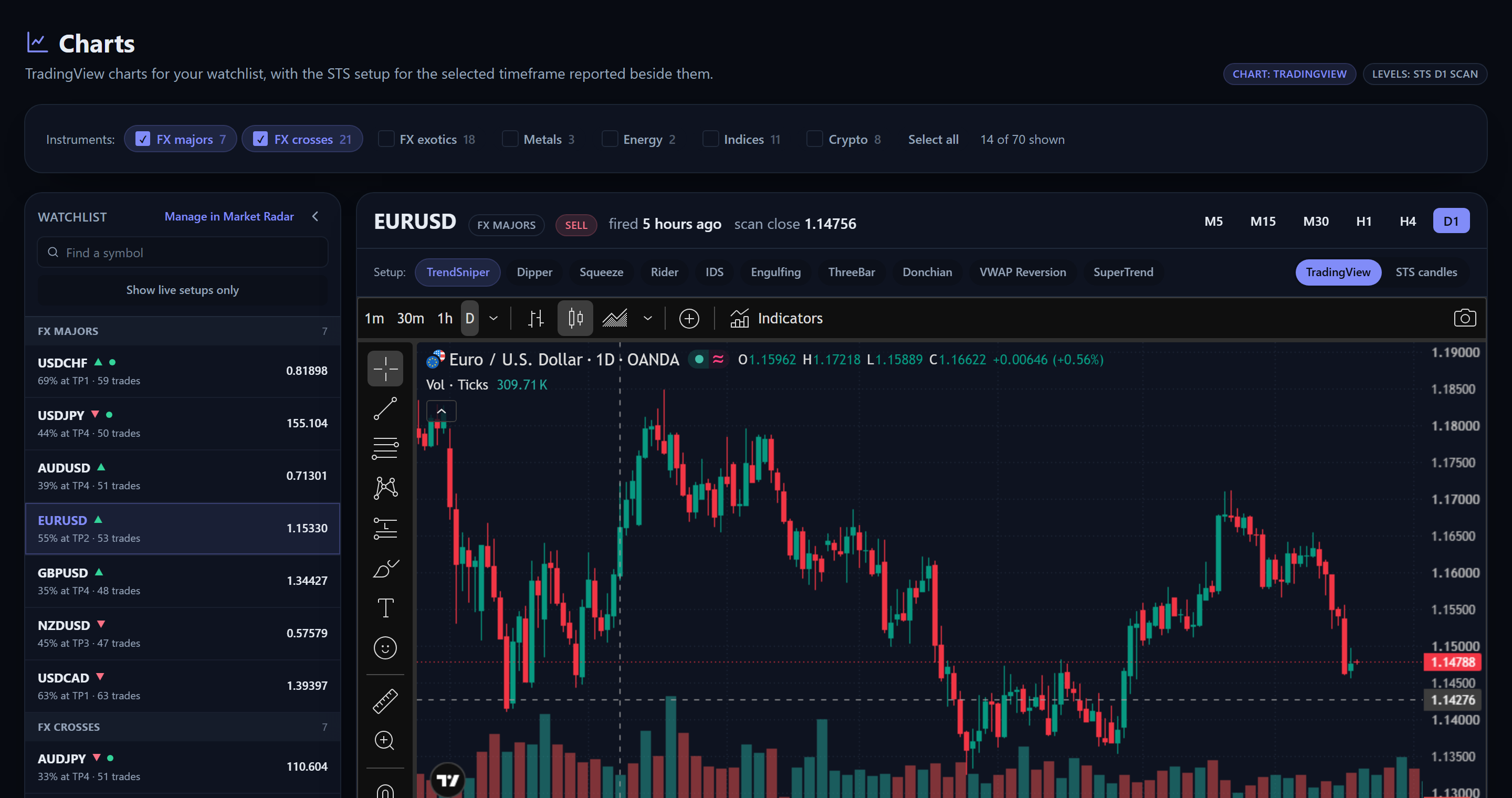This screenshot has height=798, width=1512.
Task: Set chart interval to 30m
Action: (409, 318)
